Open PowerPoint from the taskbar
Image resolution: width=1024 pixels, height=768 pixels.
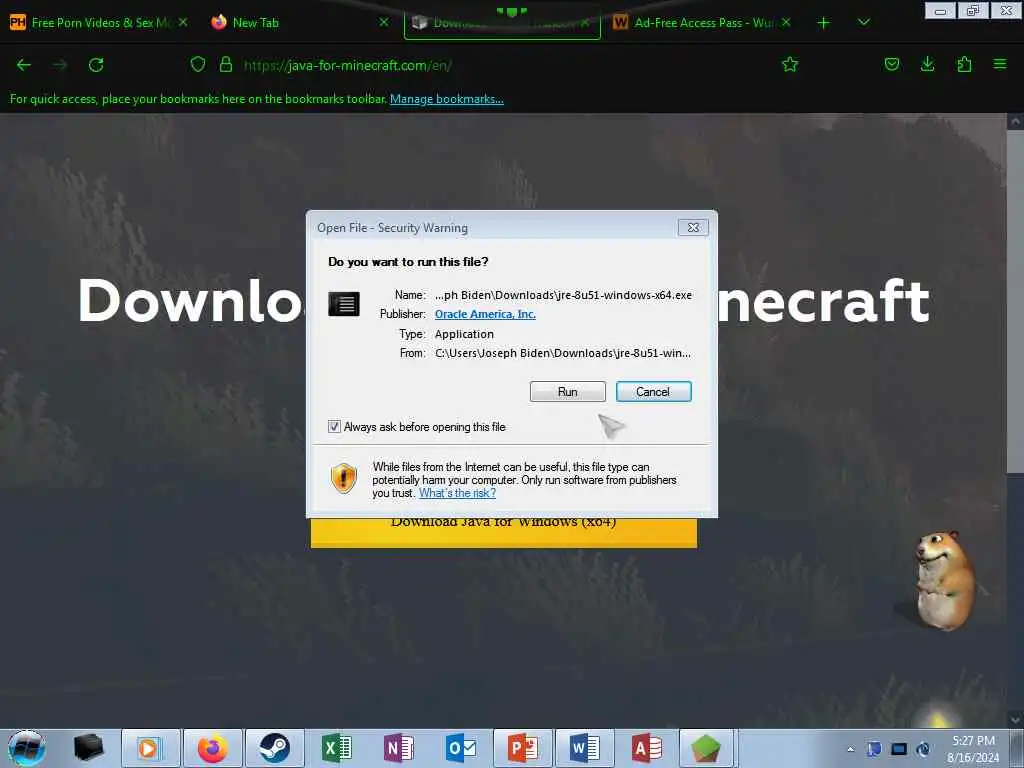pyautogui.click(x=523, y=748)
